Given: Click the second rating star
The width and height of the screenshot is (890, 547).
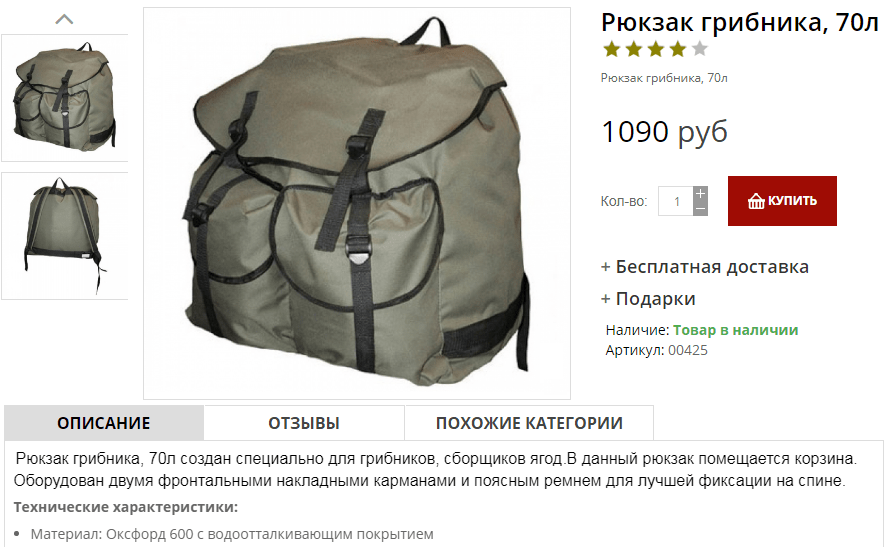Looking at the screenshot, I should coord(633,49).
